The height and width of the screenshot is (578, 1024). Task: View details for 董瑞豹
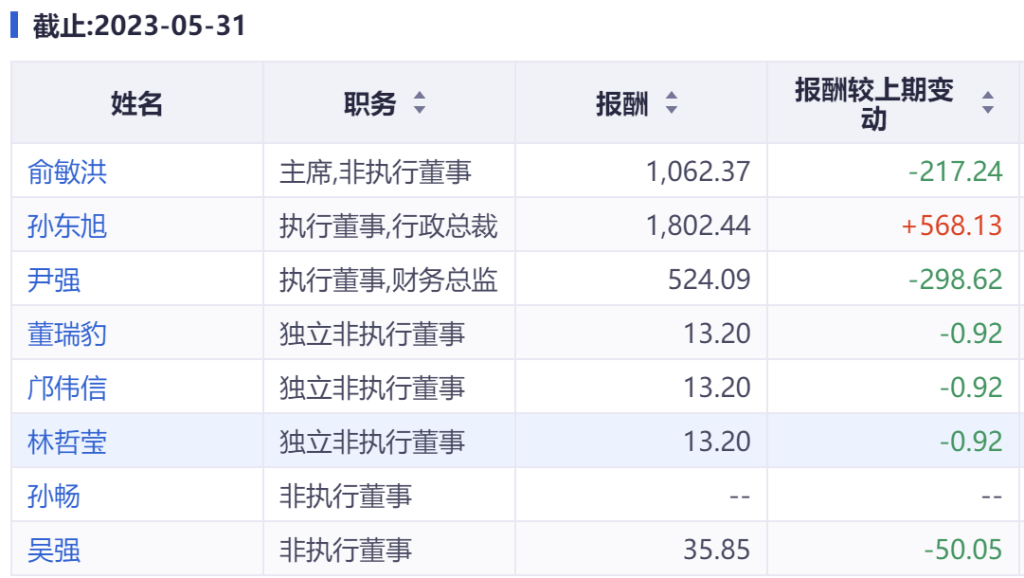click(67, 334)
